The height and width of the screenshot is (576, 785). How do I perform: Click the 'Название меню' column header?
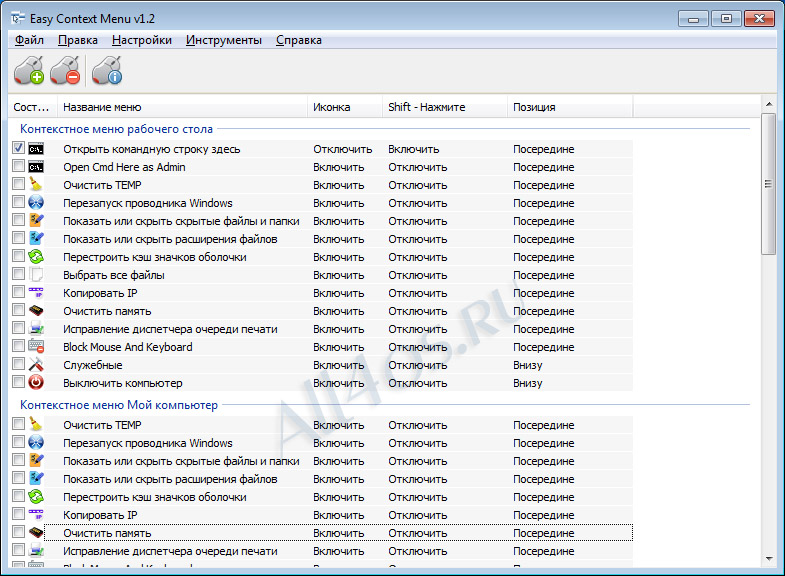[182, 107]
